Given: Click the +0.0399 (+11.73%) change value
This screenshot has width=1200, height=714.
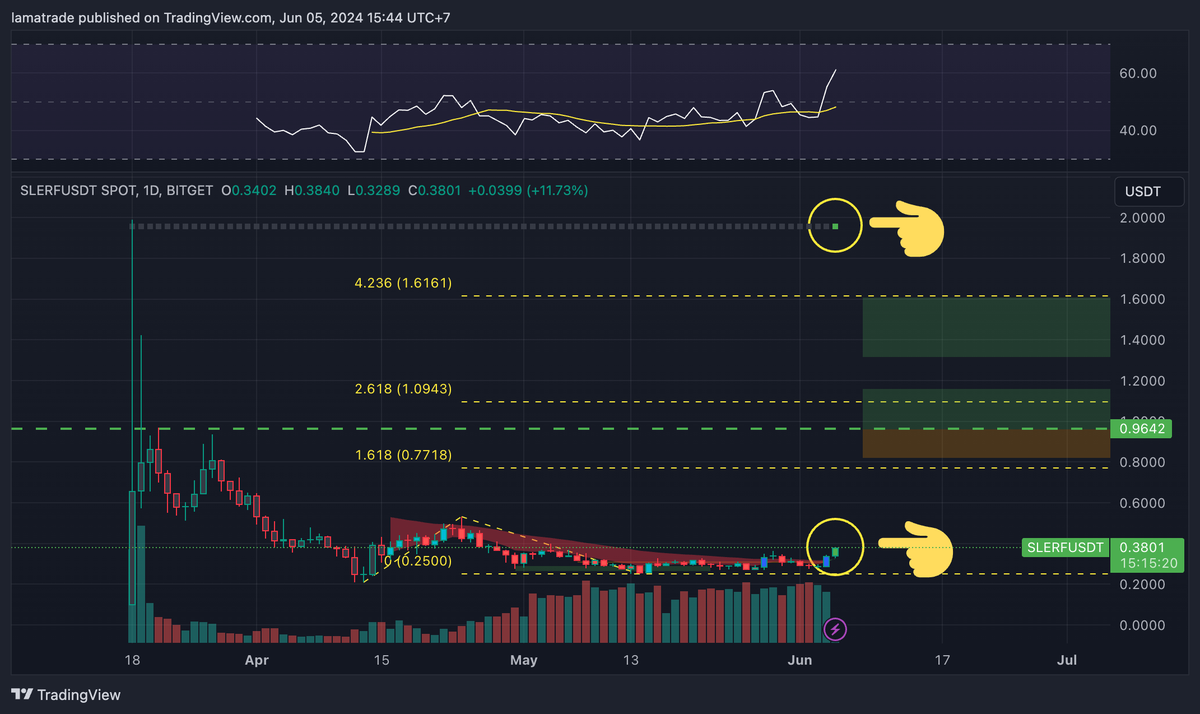Looking at the screenshot, I should (x=530, y=190).
